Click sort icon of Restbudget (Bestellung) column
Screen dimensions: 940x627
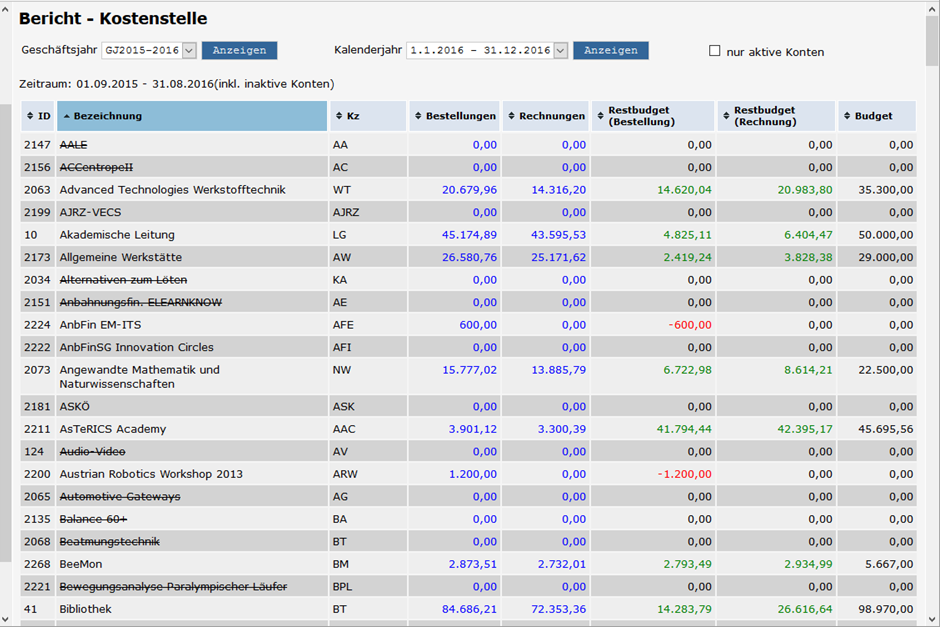[600, 116]
